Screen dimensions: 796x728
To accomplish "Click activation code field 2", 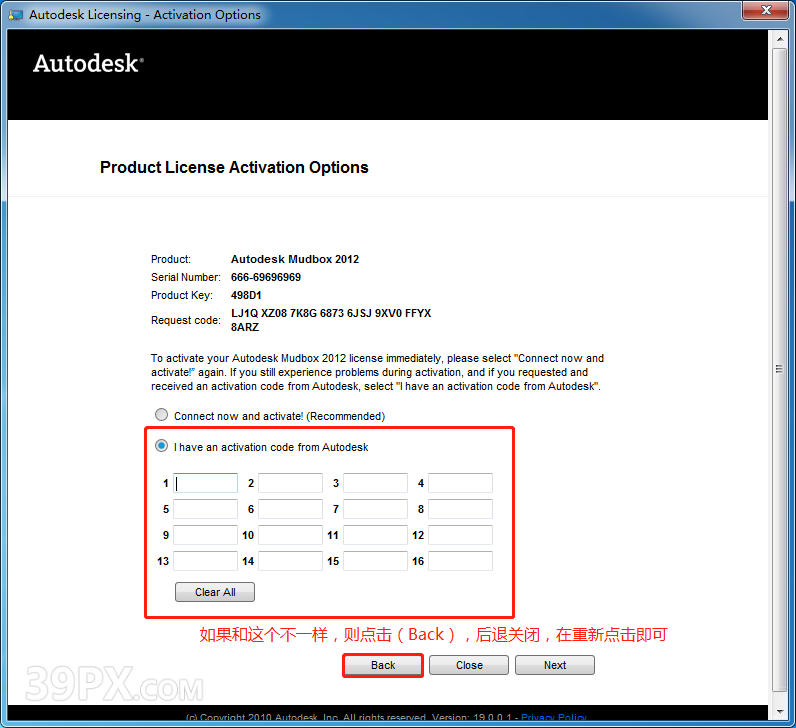I will pos(290,483).
